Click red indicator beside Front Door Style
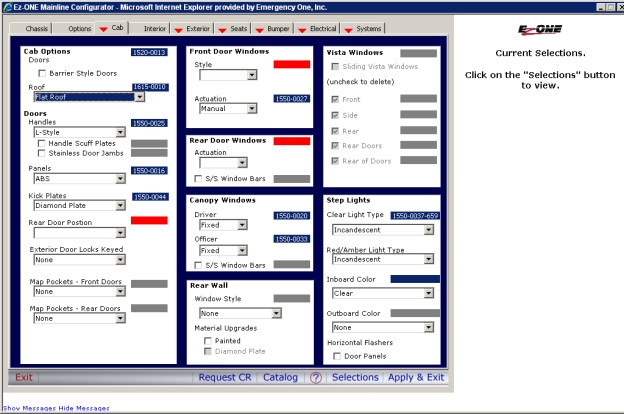The width and height of the screenshot is (624, 414). point(292,64)
